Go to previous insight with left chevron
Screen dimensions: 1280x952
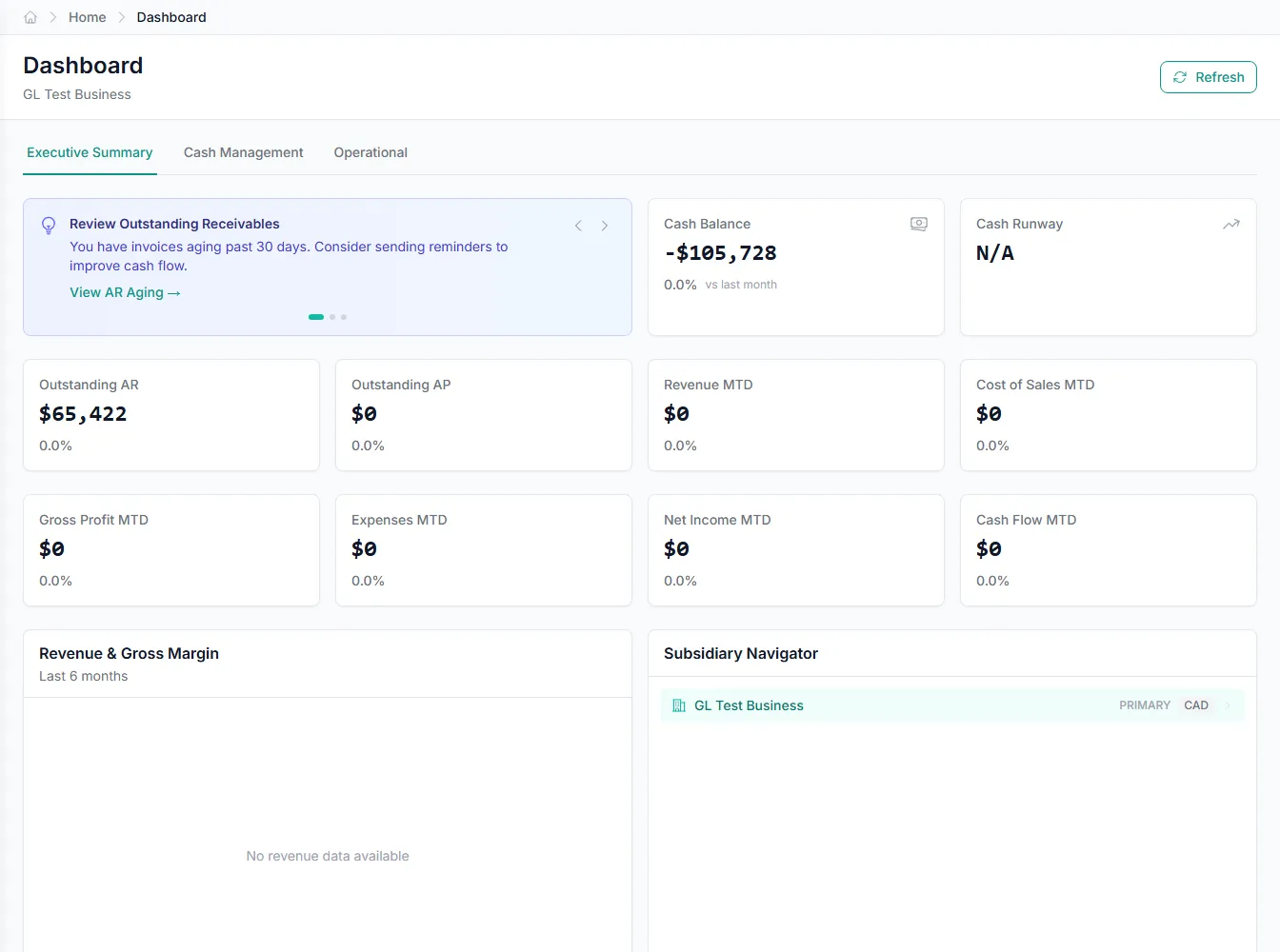578,226
